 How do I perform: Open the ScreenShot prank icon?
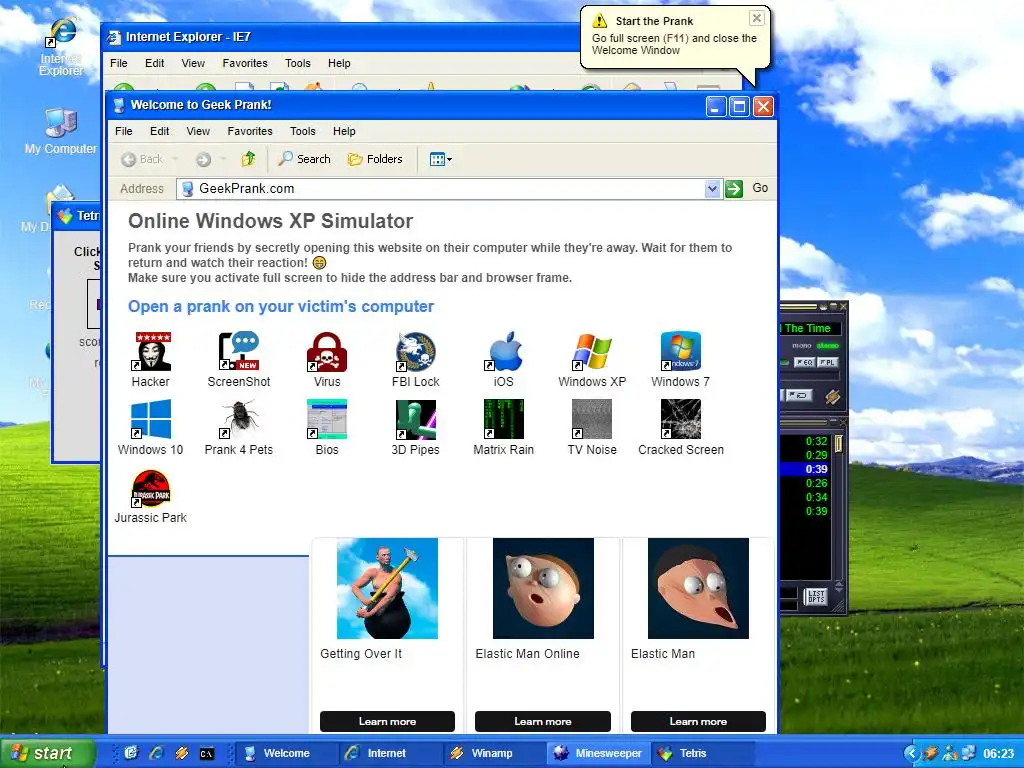click(238, 359)
